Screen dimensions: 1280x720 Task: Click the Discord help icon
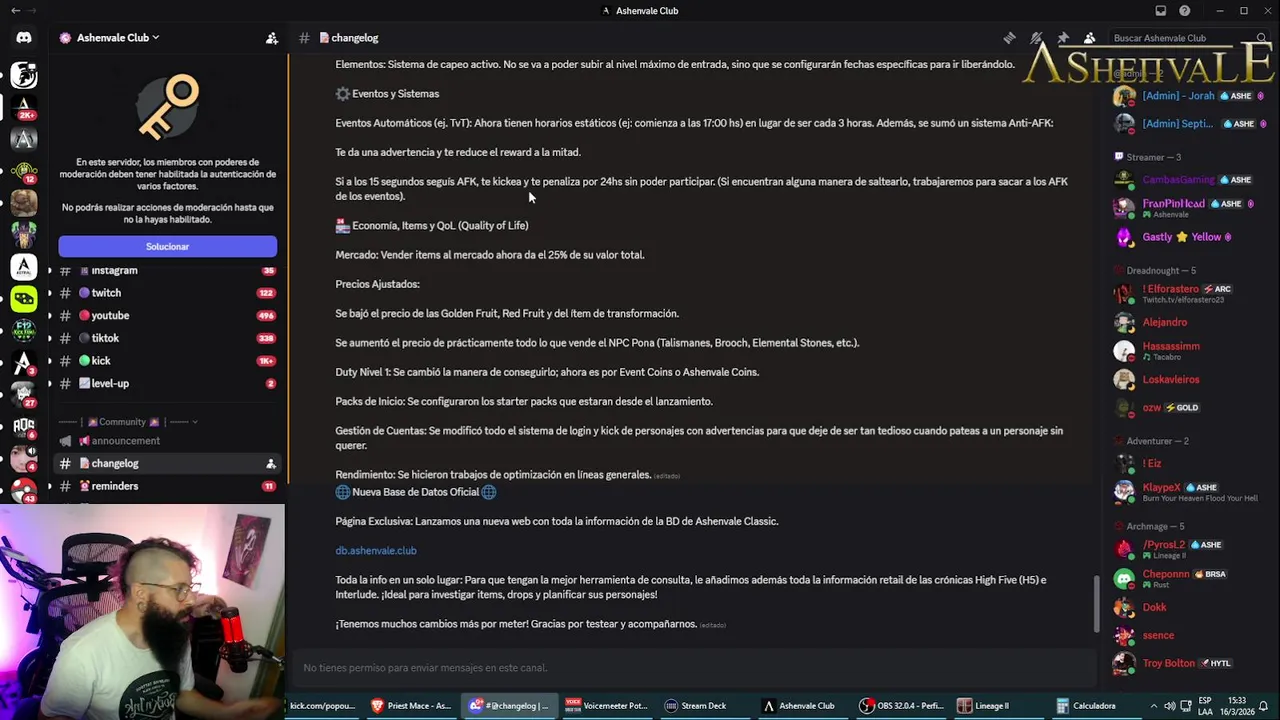click(1185, 11)
